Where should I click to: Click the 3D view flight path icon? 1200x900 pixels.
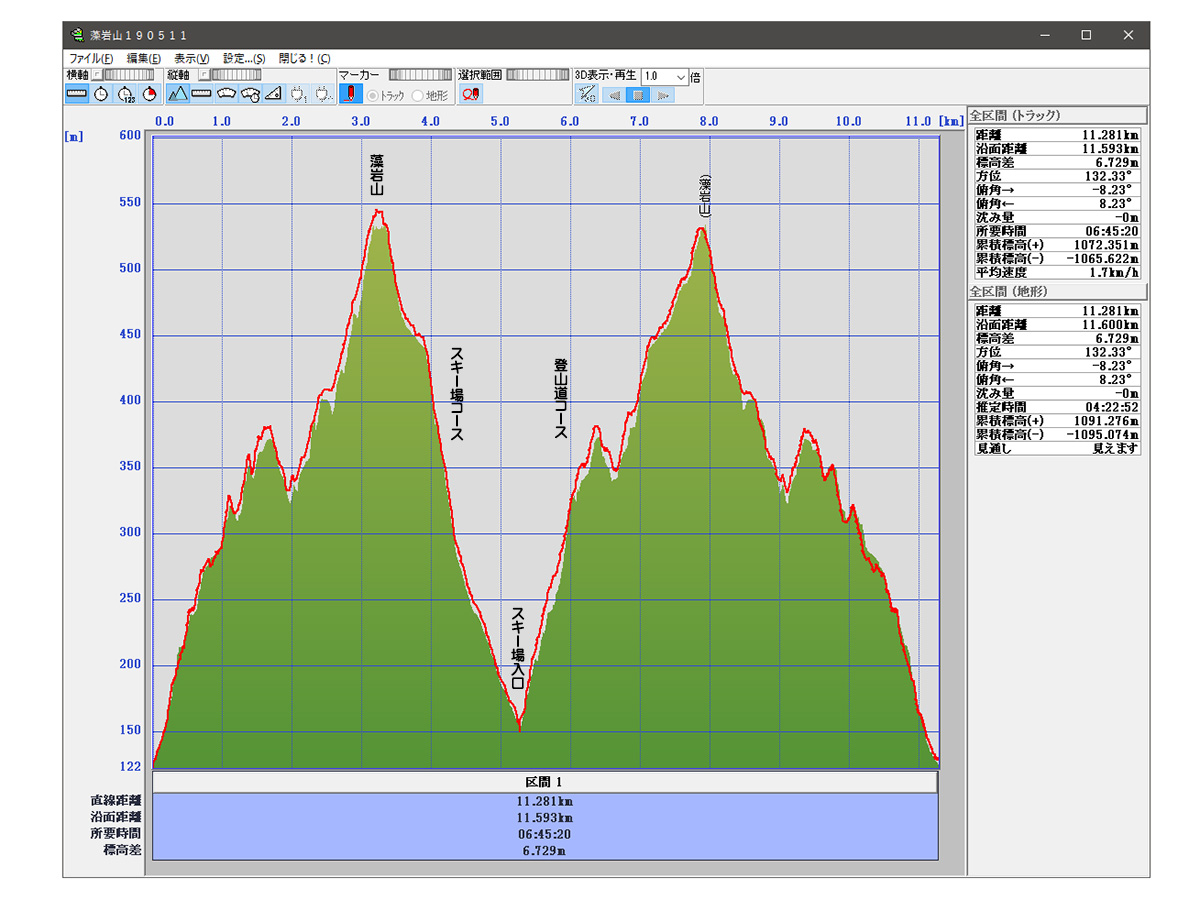point(587,95)
